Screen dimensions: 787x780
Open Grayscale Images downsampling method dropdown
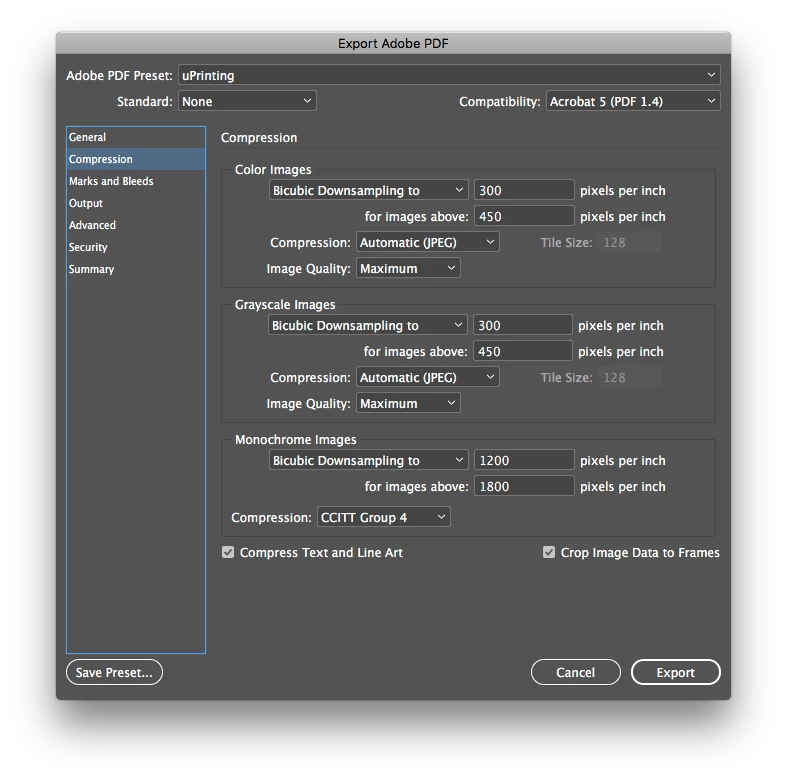pyautogui.click(x=367, y=325)
